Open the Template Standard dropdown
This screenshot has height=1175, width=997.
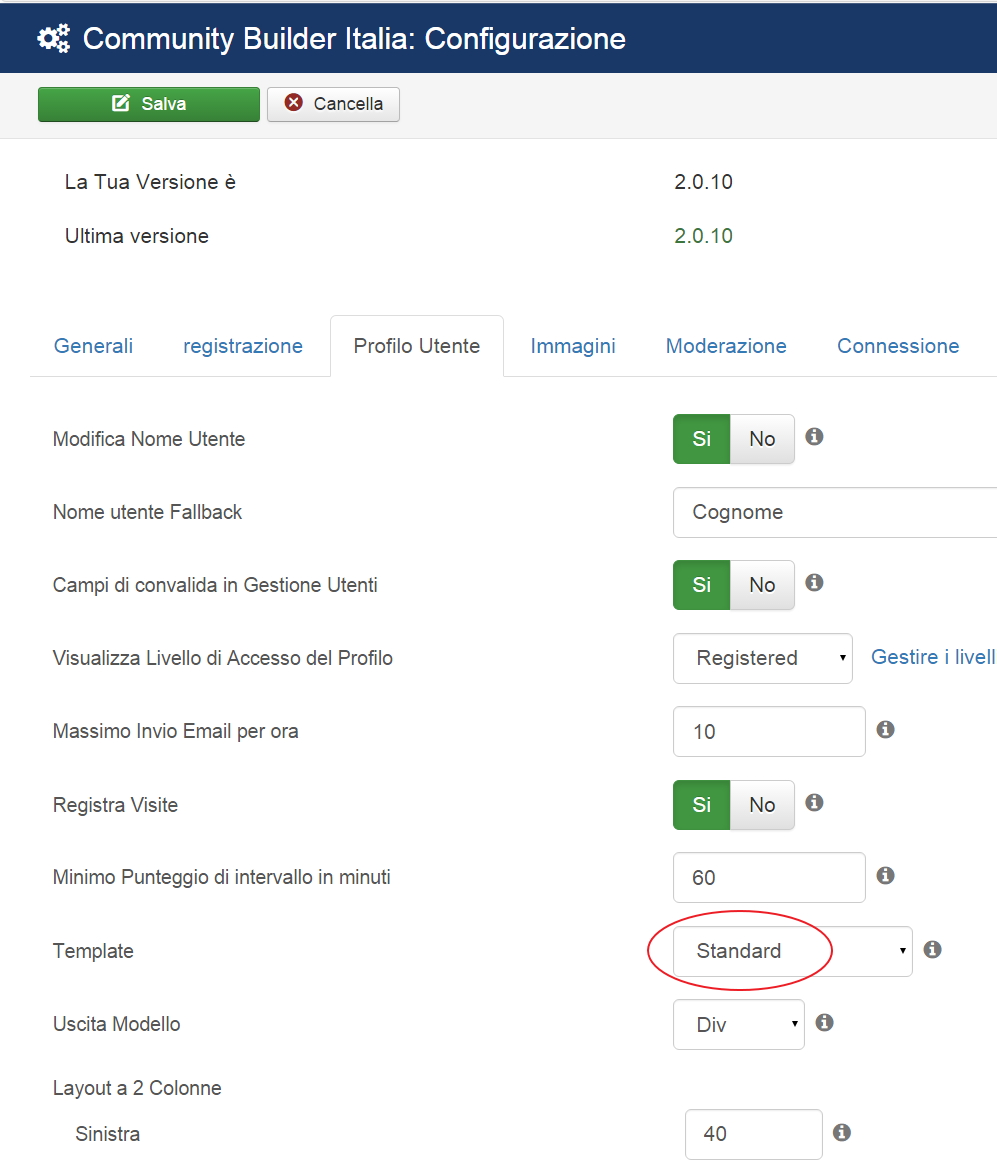tap(792, 951)
